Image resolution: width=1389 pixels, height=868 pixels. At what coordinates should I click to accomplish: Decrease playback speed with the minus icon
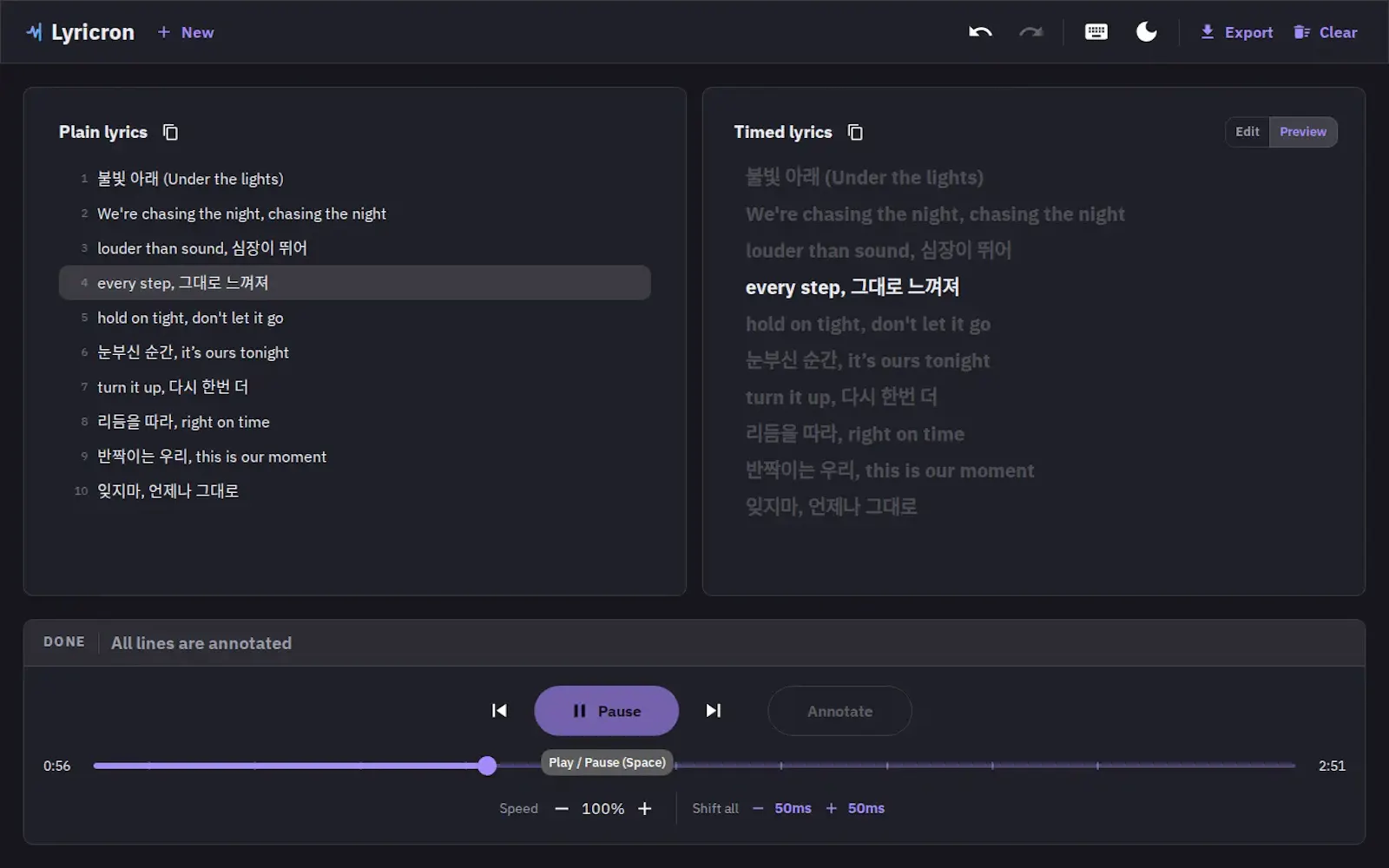[562, 809]
